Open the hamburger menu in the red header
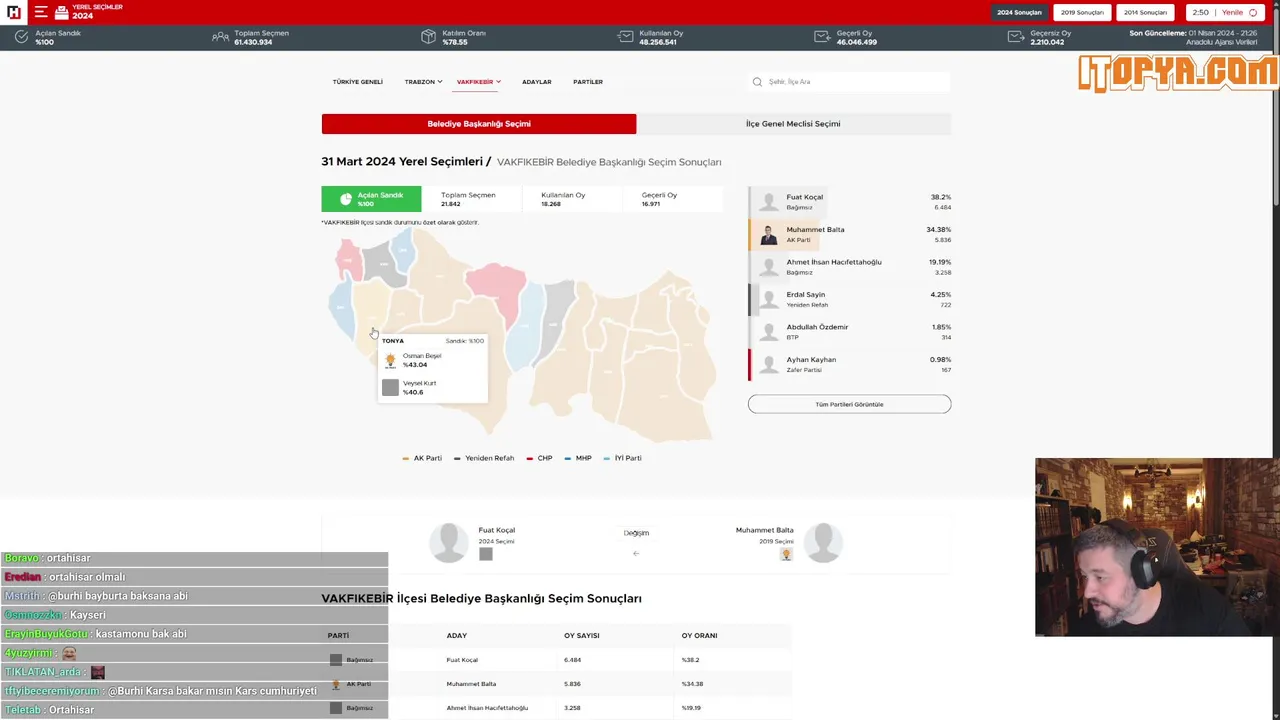The height and width of the screenshot is (720, 1280). [x=41, y=12]
